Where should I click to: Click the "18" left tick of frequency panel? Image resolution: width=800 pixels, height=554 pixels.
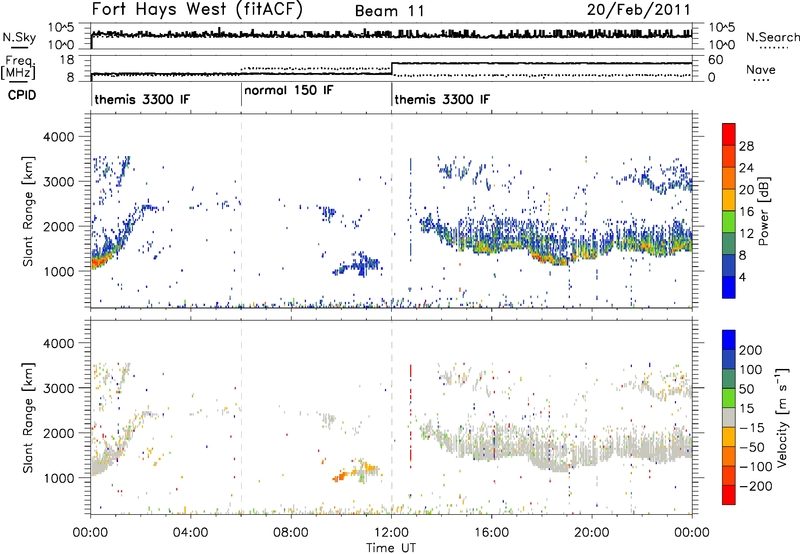tap(67, 60)
